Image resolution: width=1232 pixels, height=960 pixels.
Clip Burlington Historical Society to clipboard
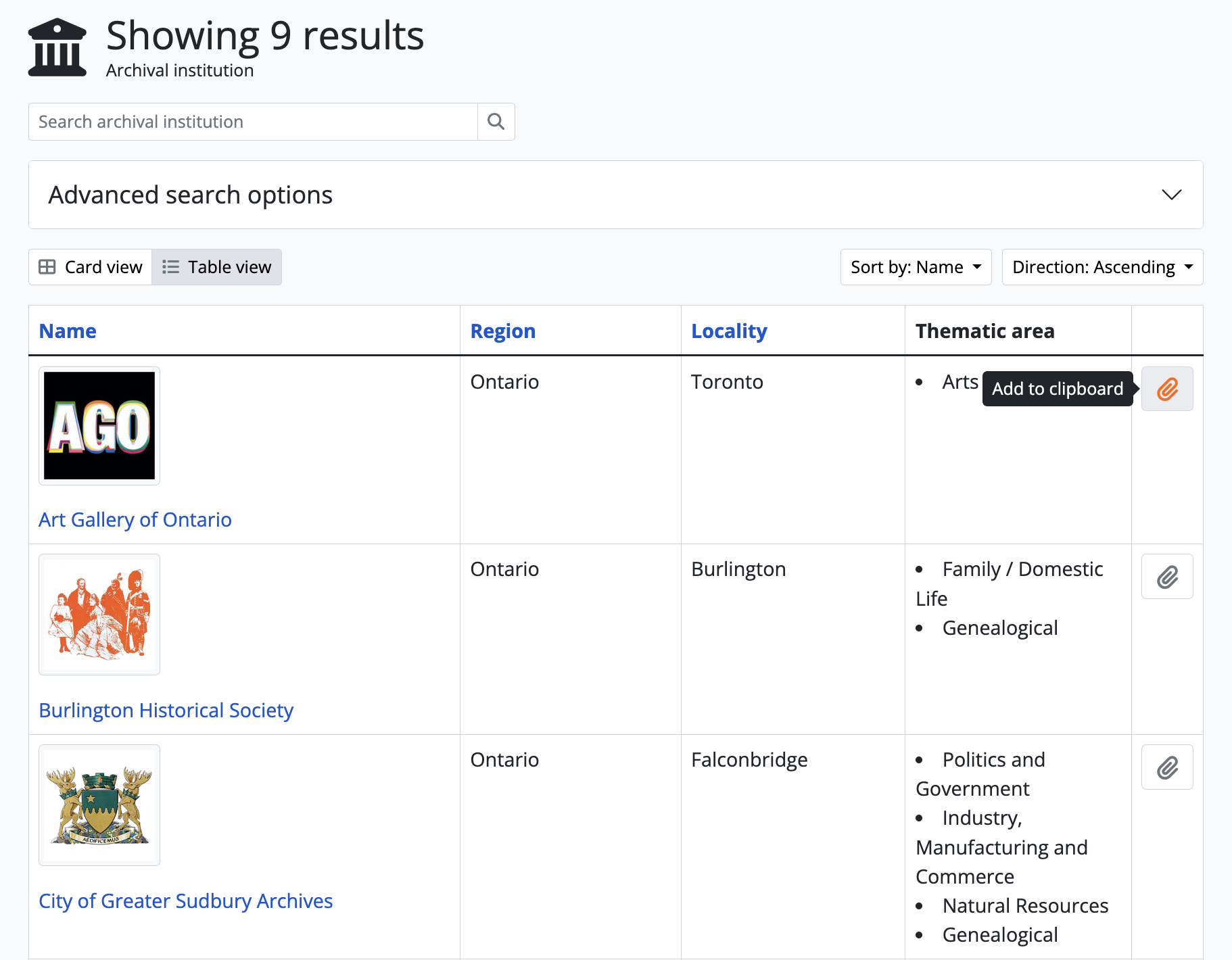click(1166, 577)
